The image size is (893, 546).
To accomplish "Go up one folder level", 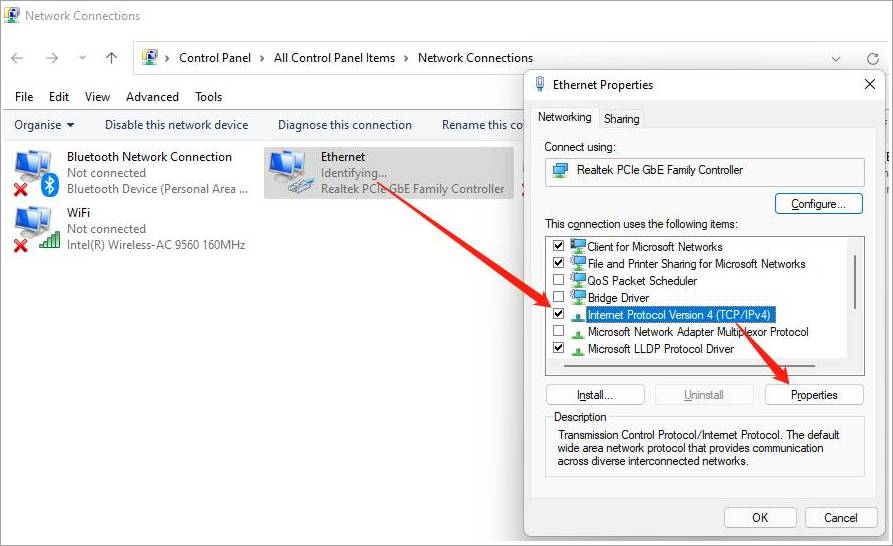I will click(x=112, y=58).
